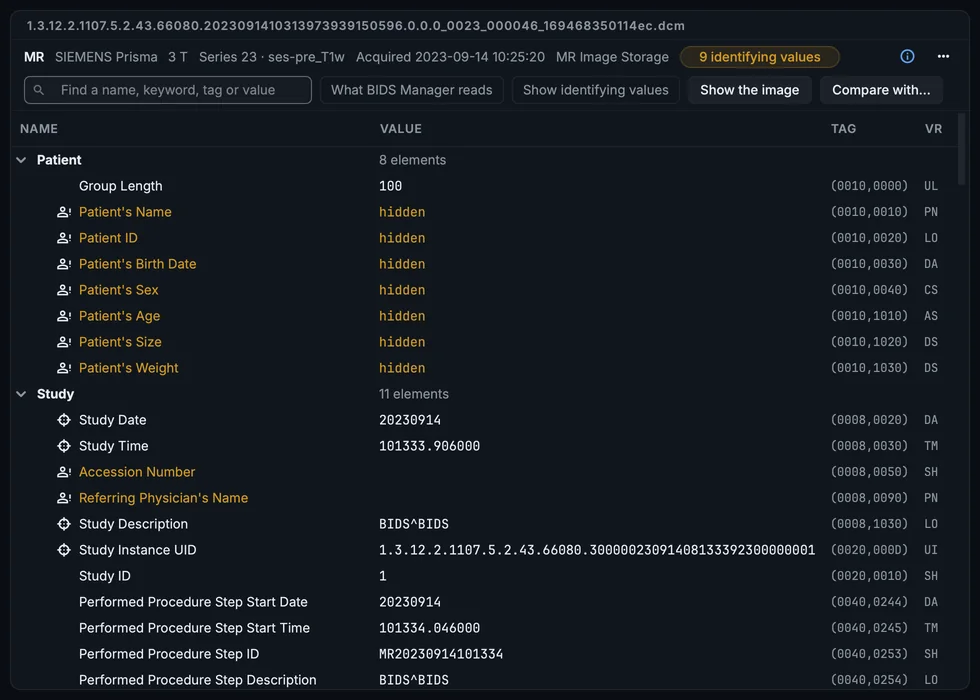980x700 pixels.
Task: Click the hidden value of Patient's Name
Action: (402, 212)
